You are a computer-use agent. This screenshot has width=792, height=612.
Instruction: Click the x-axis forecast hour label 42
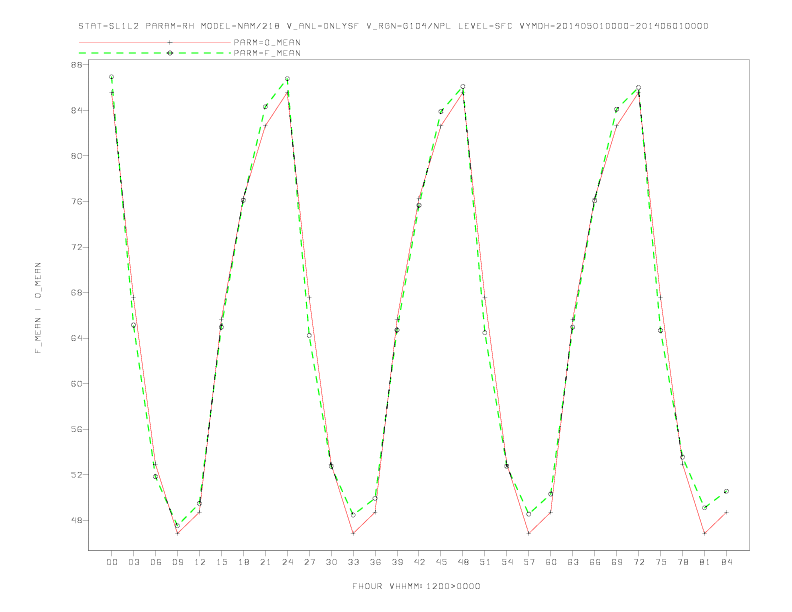click(x=419, y=562)
